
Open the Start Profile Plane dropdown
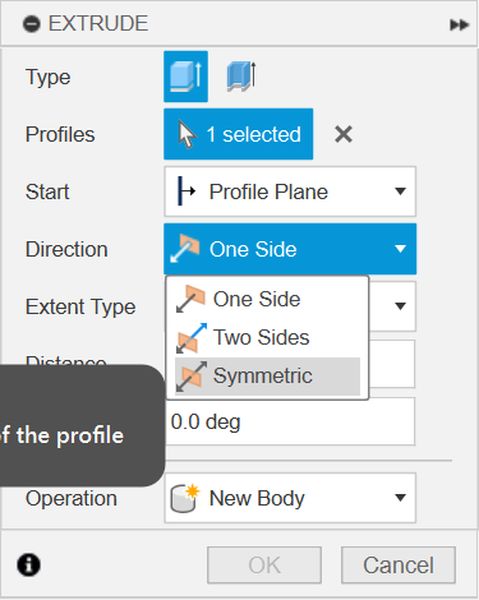tap(290, 191)
